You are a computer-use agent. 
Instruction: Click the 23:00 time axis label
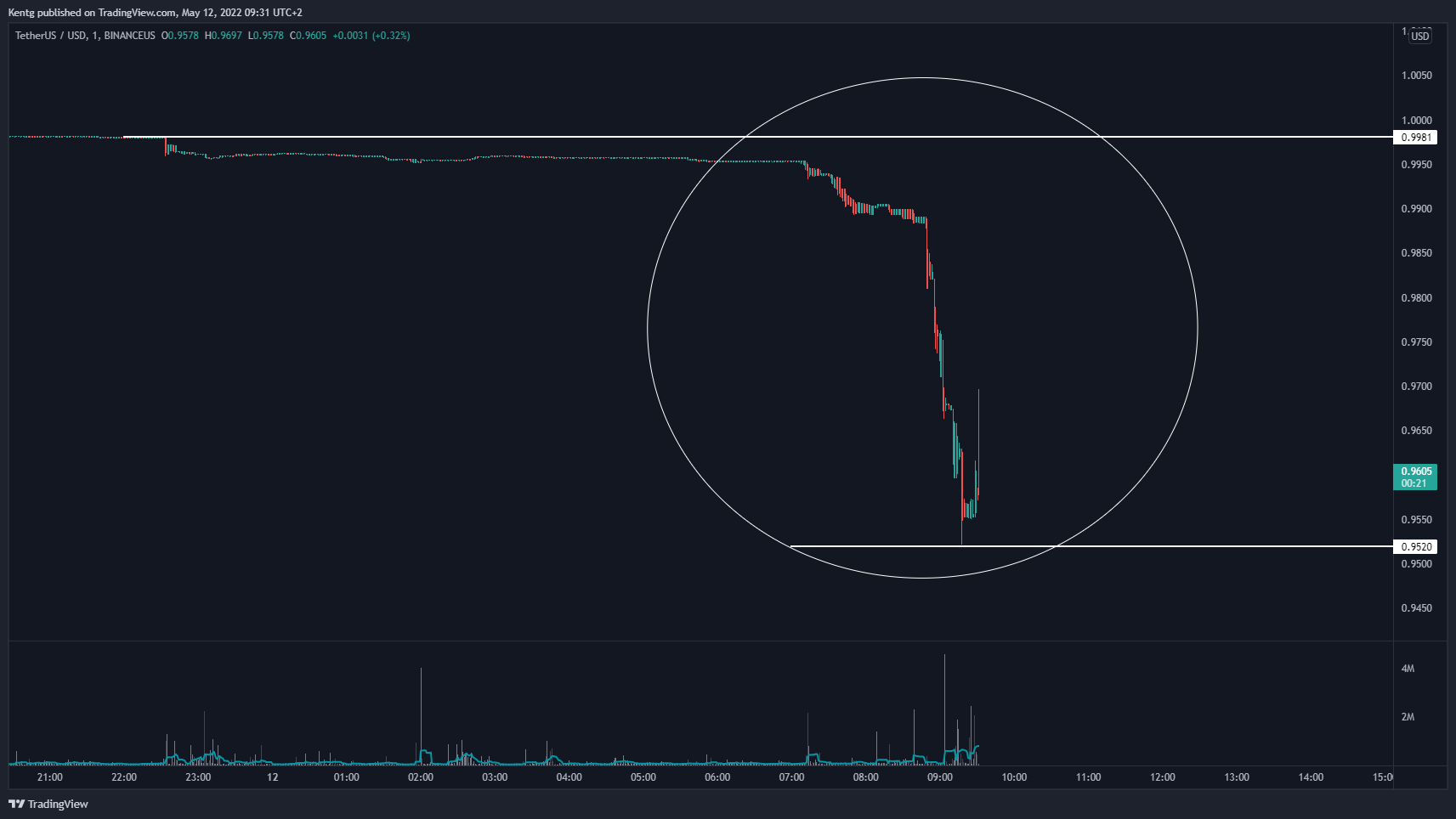click(198, 777)
